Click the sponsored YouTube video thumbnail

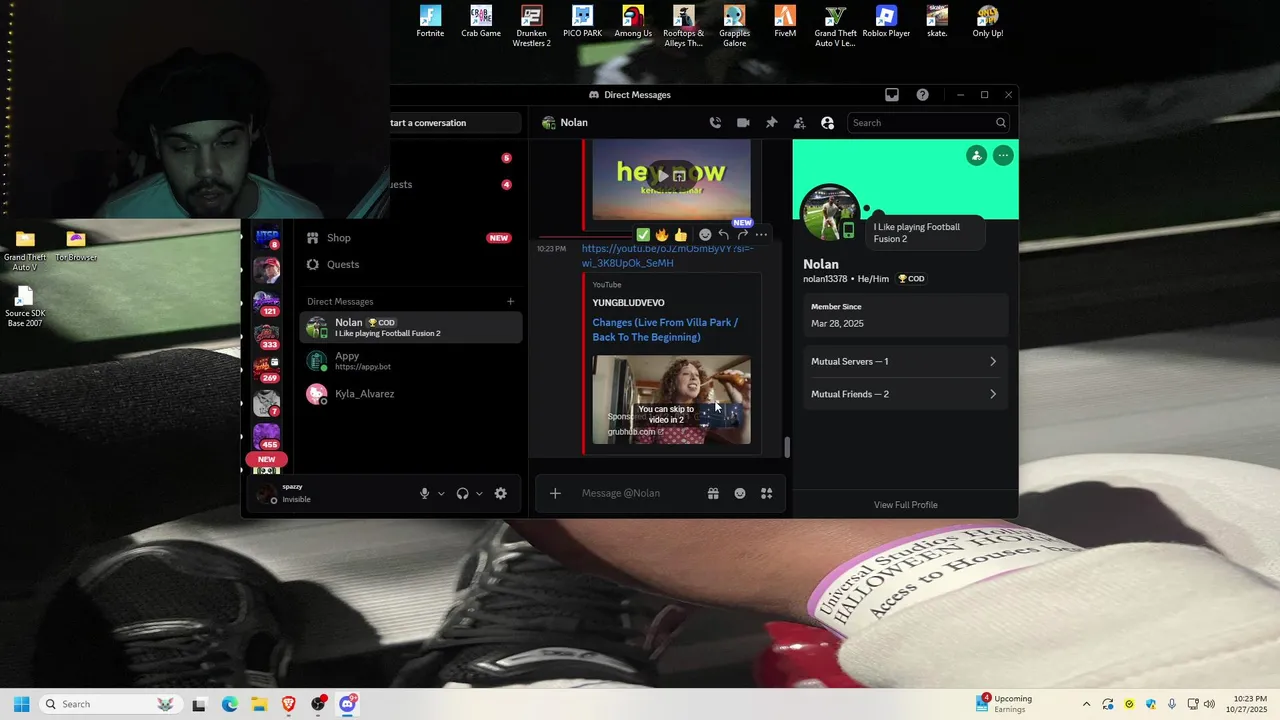[x=671, y=399]
